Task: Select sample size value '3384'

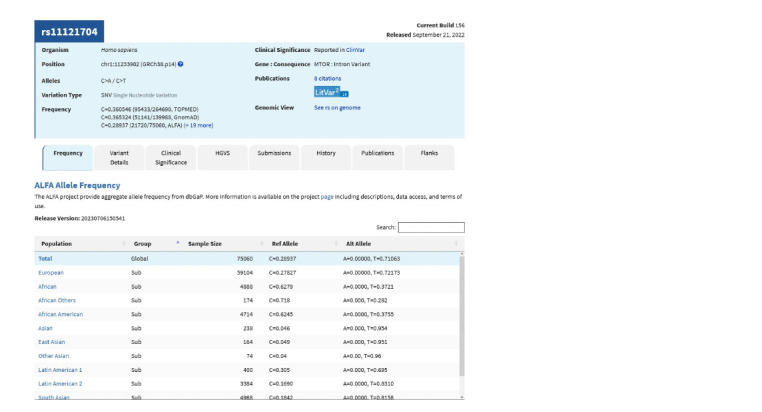Action: pos(246,384)
